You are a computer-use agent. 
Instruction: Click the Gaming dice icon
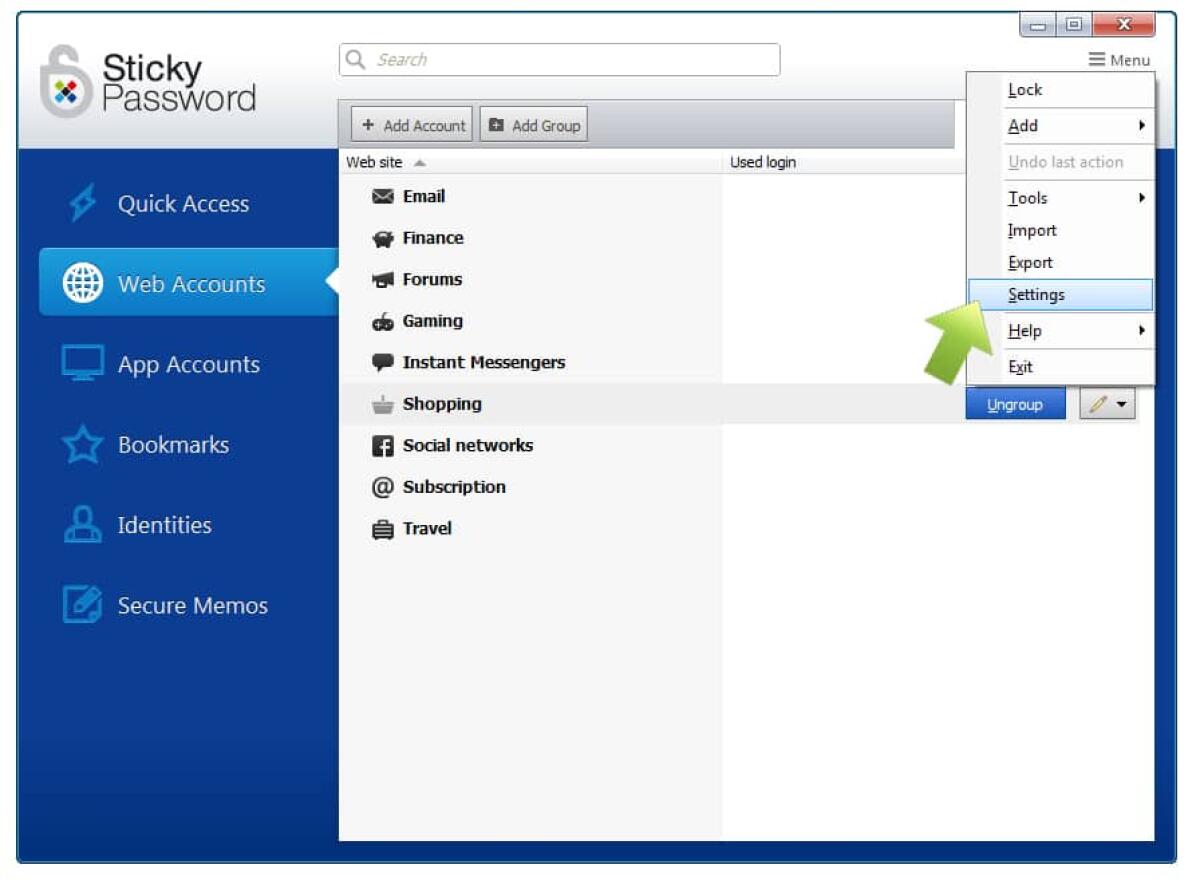383,321
